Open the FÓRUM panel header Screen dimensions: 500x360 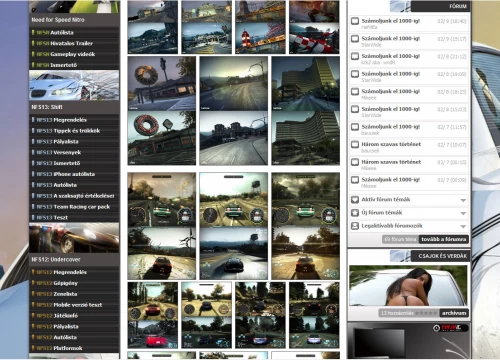(x=440, y=6)
